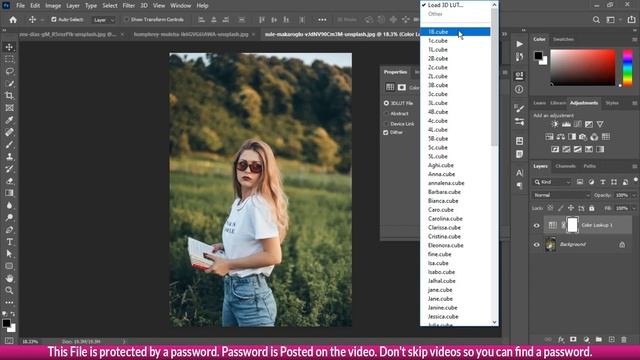Select the Brush tool
Viewport: 640px width, 360px height.
tap(9, 144)
